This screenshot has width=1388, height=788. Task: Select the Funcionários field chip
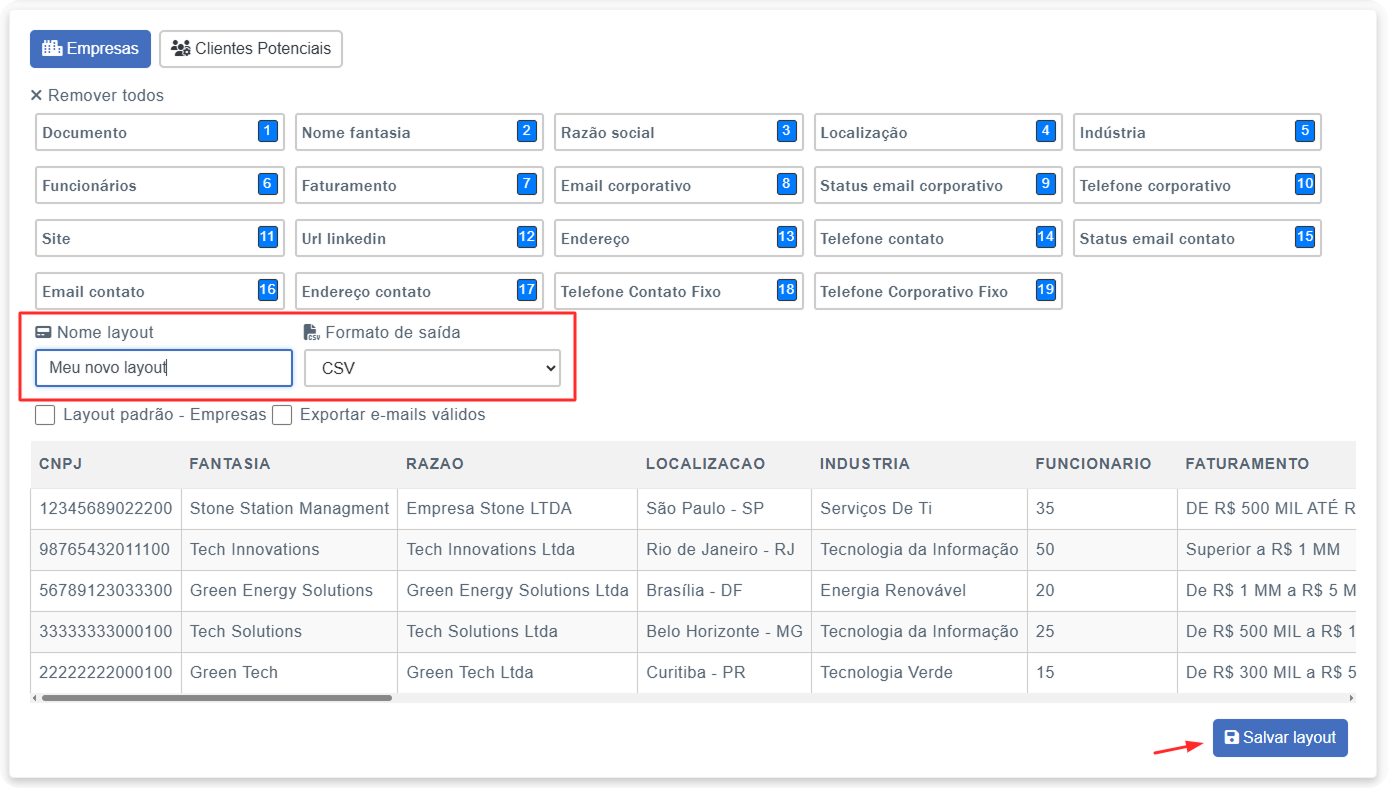160,185
